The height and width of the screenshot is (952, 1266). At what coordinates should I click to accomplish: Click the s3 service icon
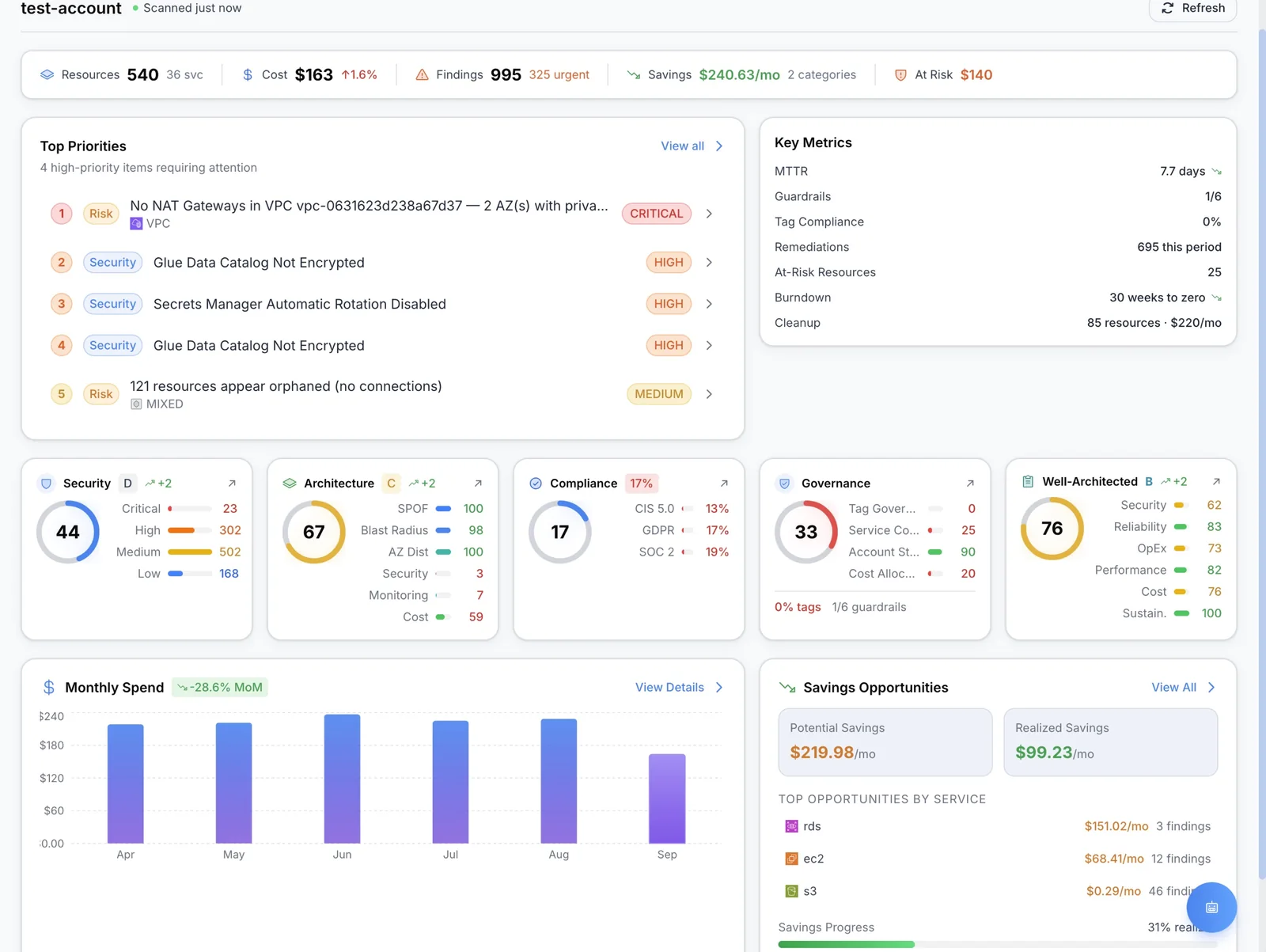tap(791, 891)
